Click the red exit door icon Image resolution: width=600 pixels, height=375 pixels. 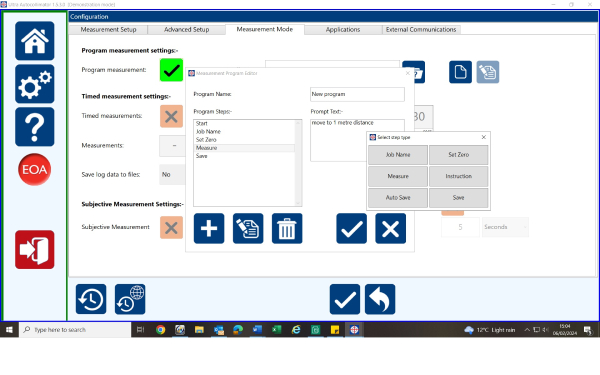(34, 249)
